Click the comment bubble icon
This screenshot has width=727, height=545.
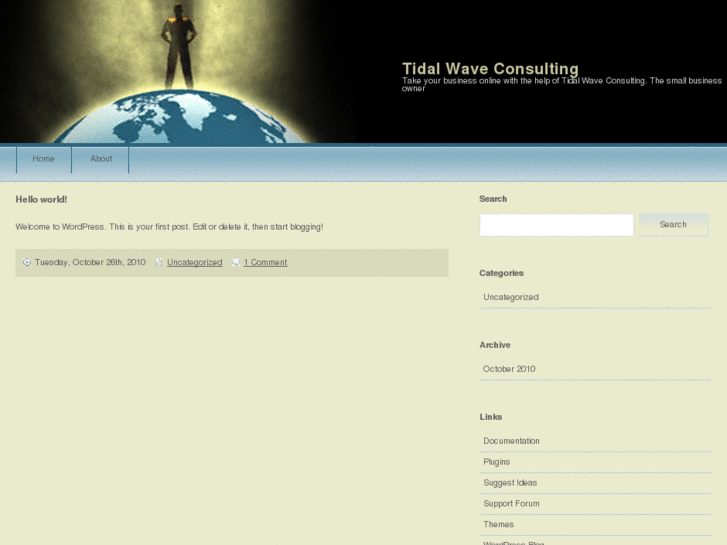tap(236, 262)
